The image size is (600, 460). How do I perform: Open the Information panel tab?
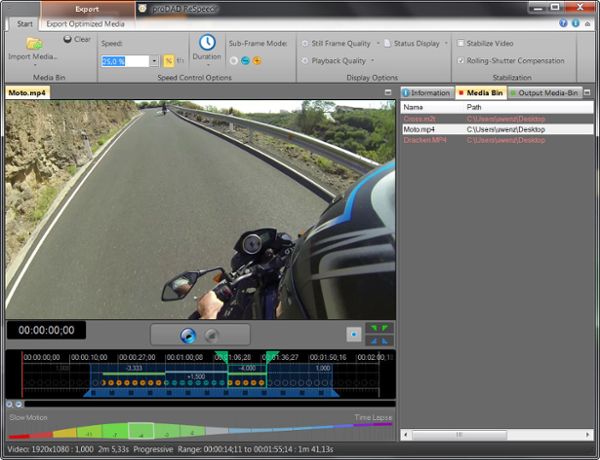[x=425, y=93]
